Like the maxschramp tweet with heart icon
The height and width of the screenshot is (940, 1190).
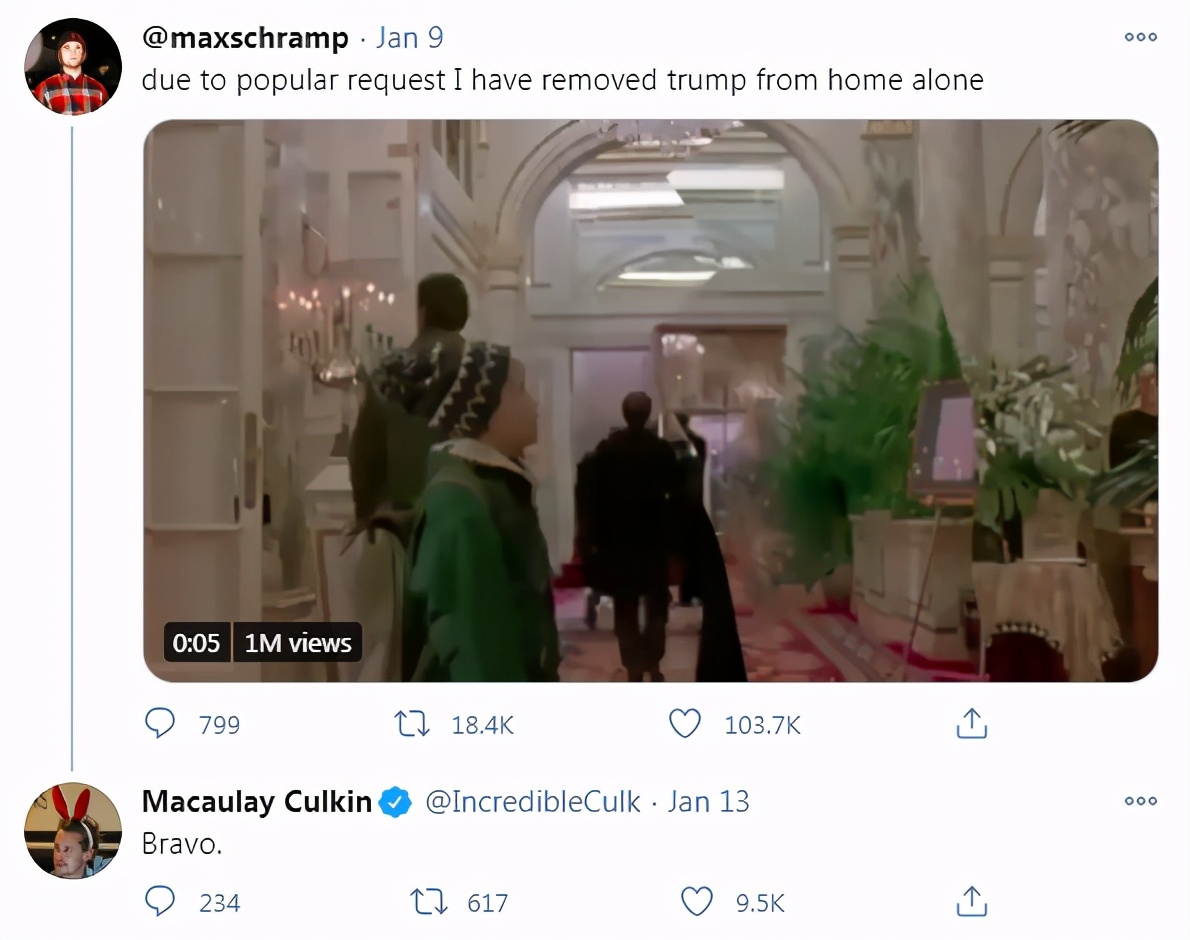685,724
